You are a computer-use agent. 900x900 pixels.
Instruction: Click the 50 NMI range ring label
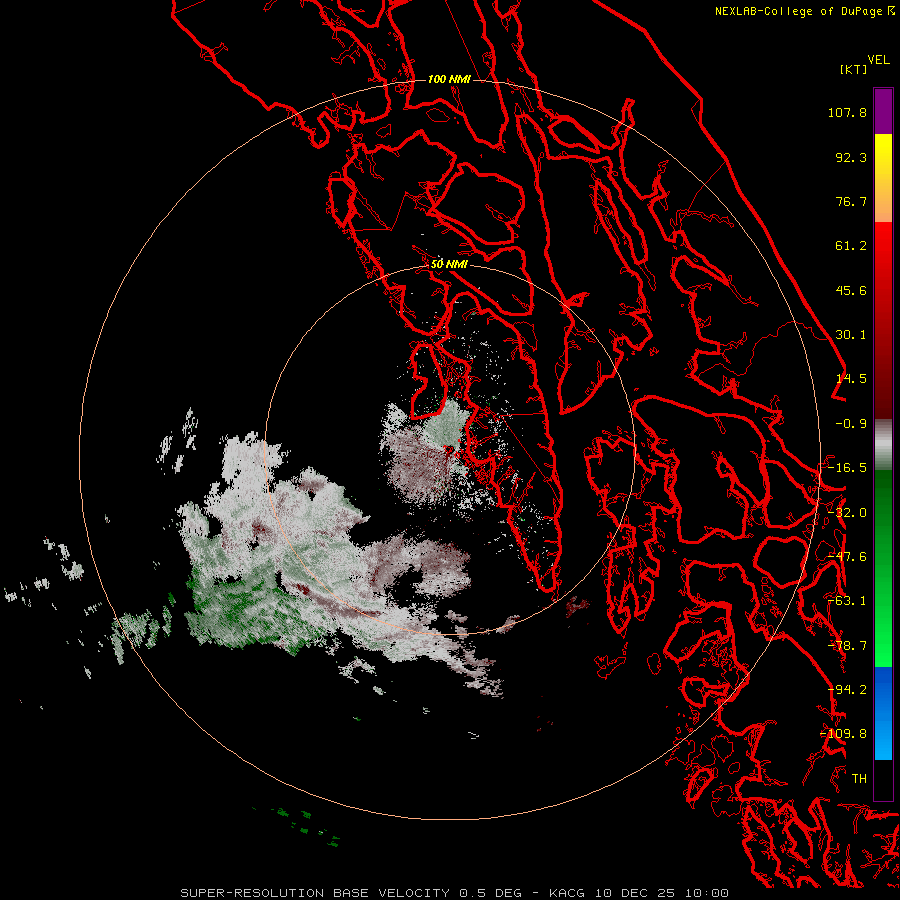(449, 264)
